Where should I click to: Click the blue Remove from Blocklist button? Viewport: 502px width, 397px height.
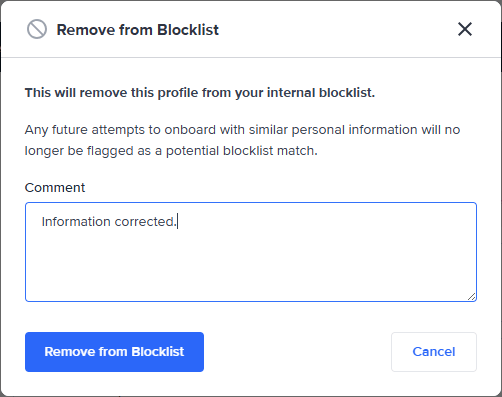[114, 352]
